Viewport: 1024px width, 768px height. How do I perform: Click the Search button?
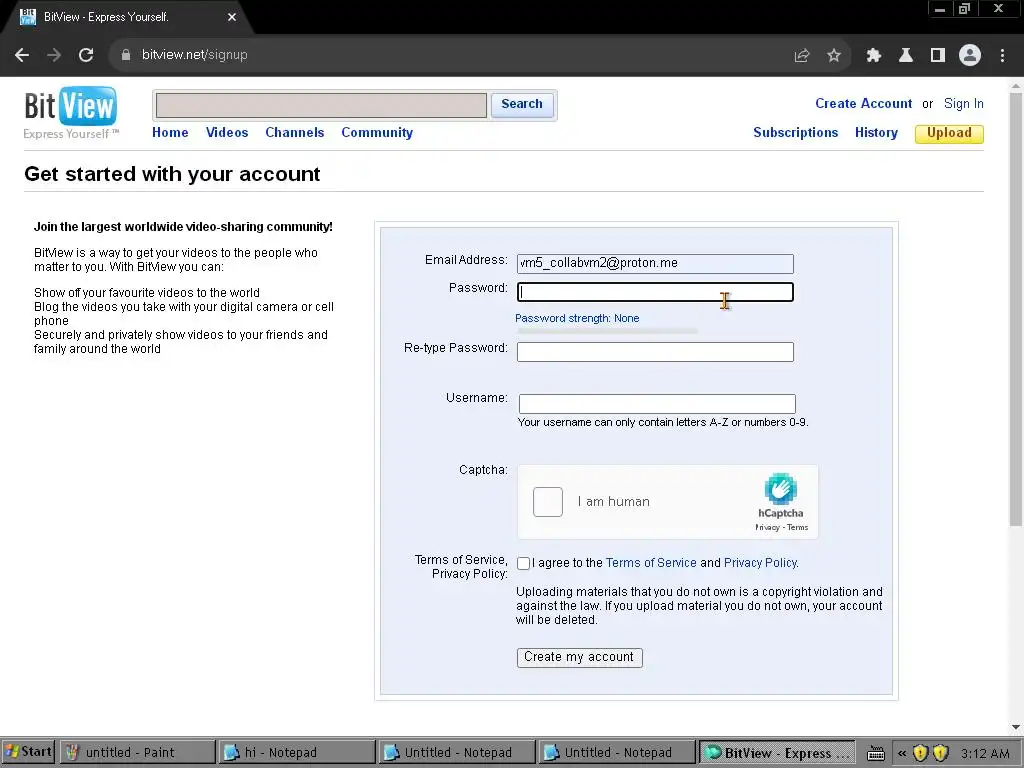coord(522,104)
